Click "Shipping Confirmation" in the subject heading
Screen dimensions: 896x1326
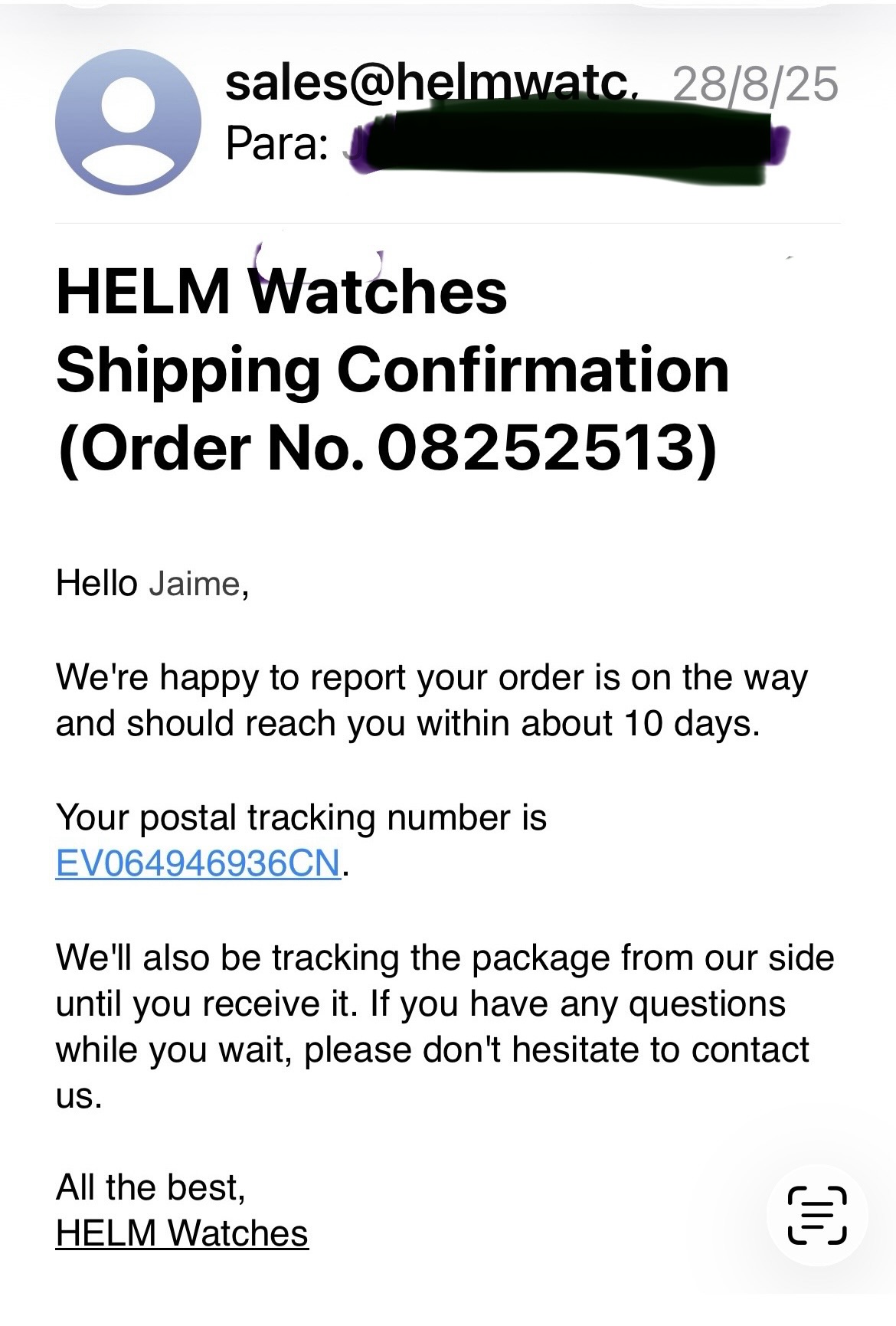(392, 370)
